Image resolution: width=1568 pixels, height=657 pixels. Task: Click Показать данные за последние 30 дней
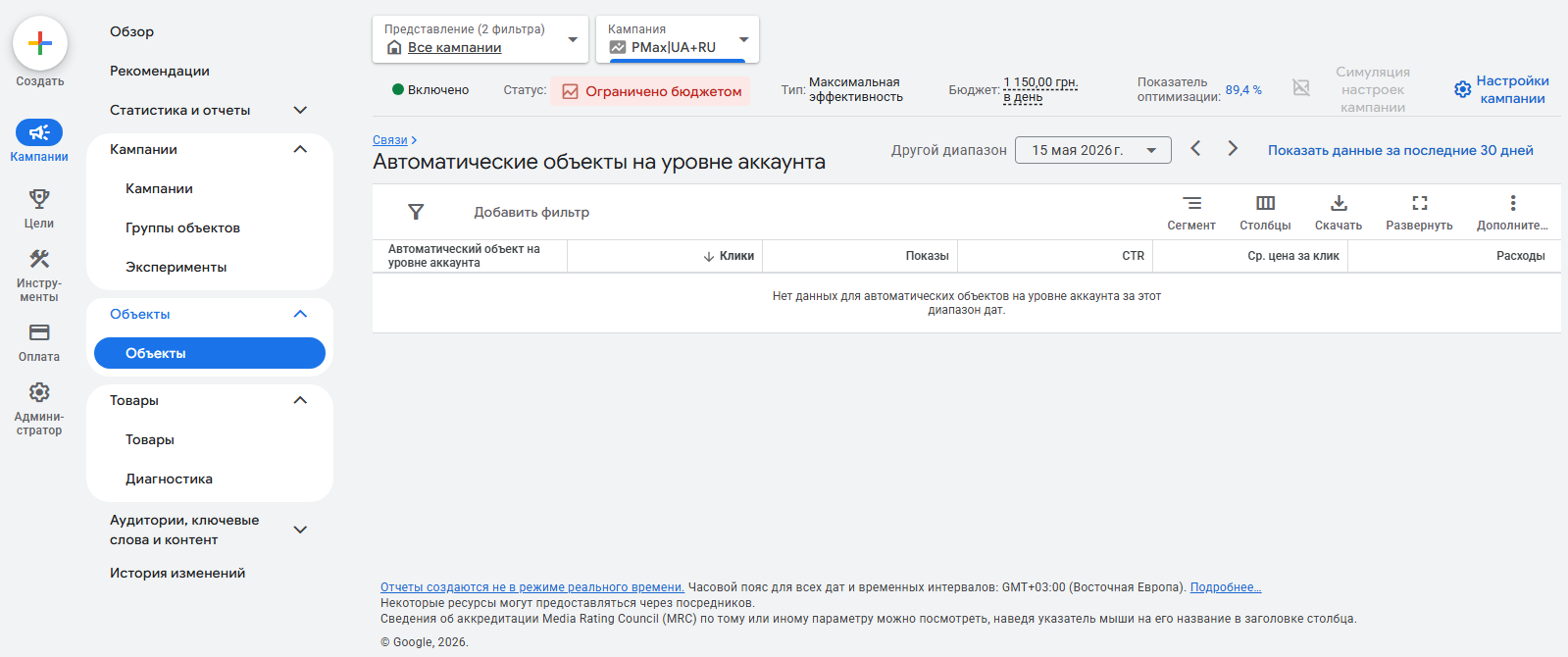(1400, 150)
